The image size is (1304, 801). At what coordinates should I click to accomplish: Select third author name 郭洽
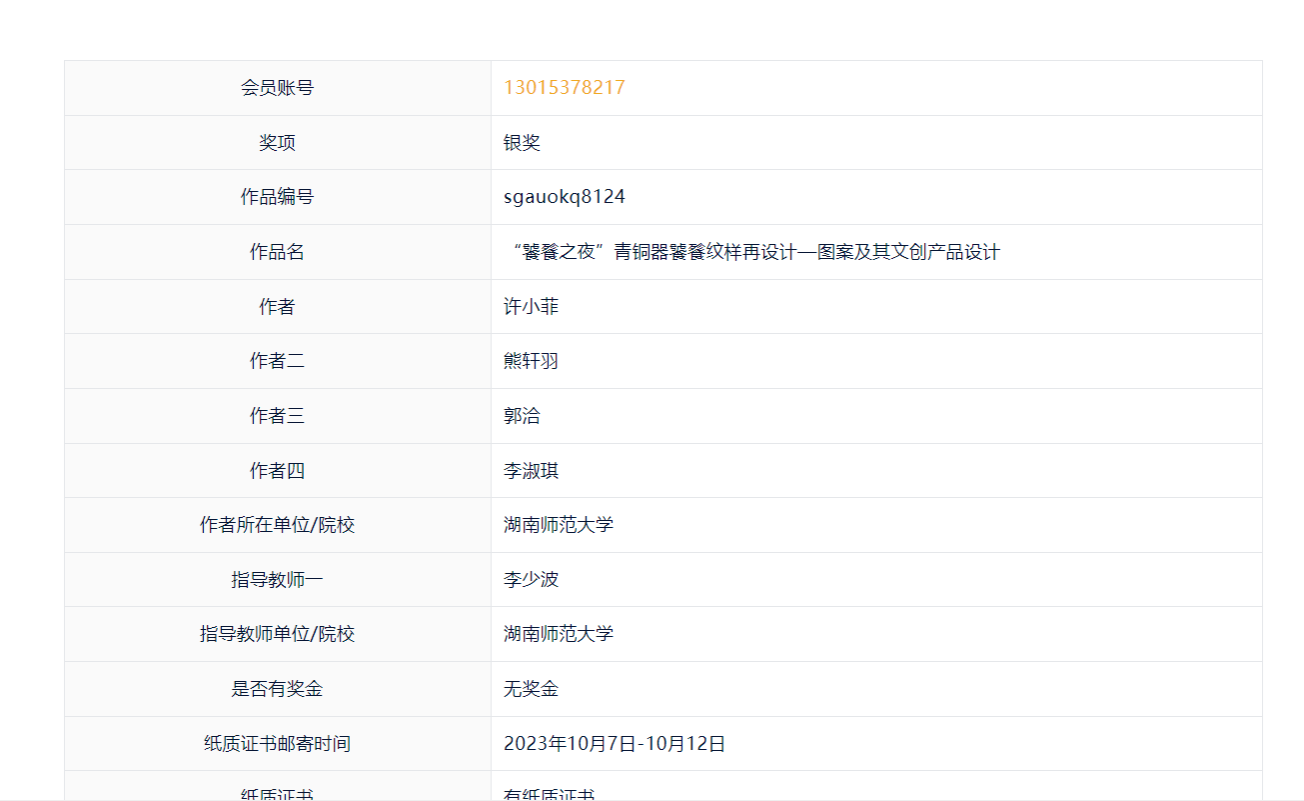pos(522,416)
